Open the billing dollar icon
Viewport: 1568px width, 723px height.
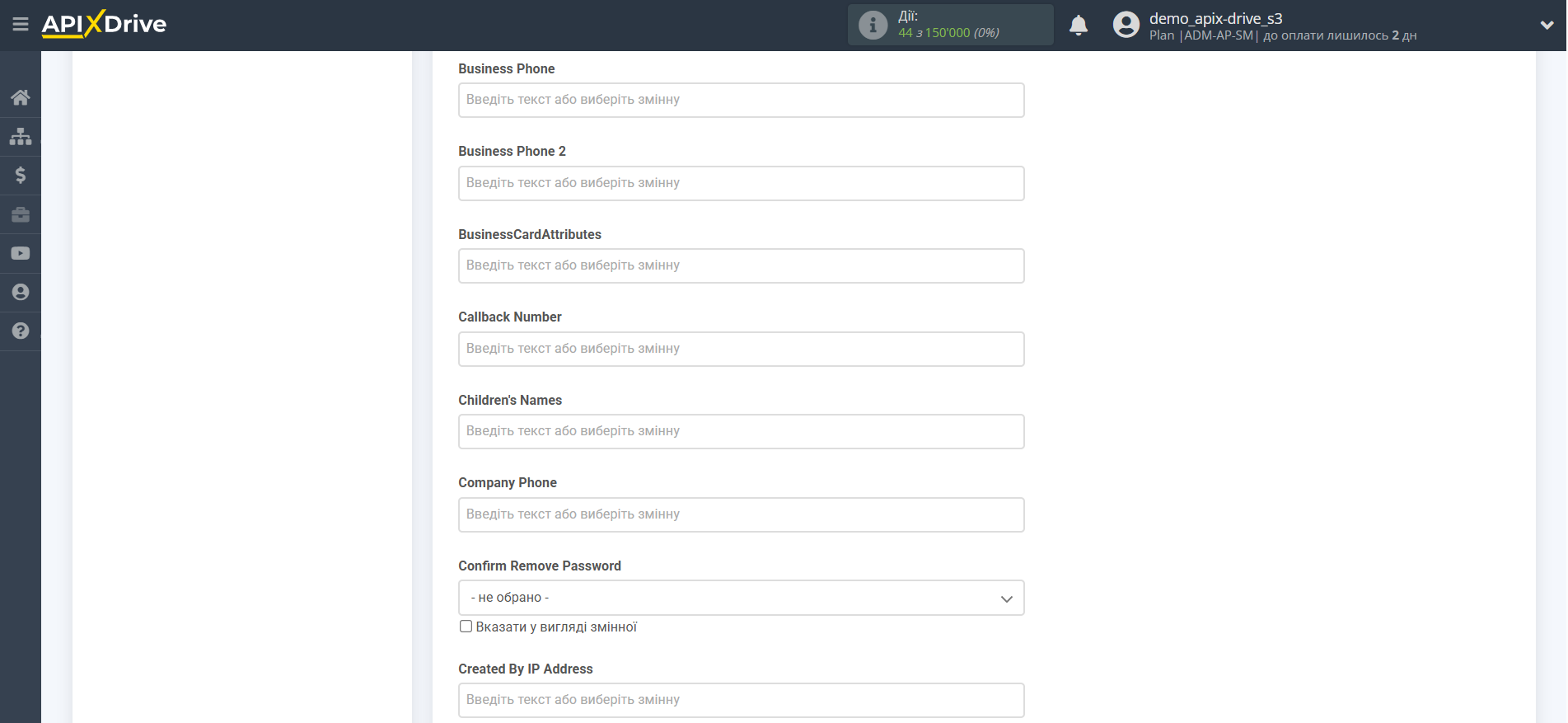click(21, 175)
